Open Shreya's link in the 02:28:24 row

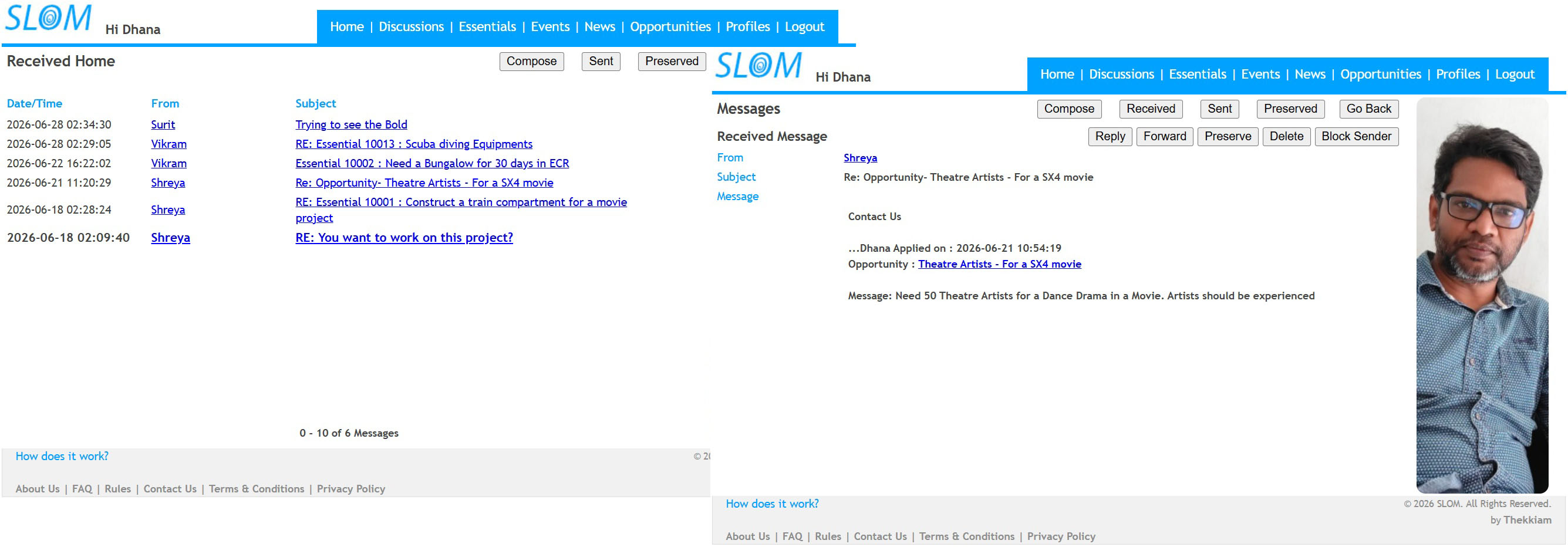[168, 210]
